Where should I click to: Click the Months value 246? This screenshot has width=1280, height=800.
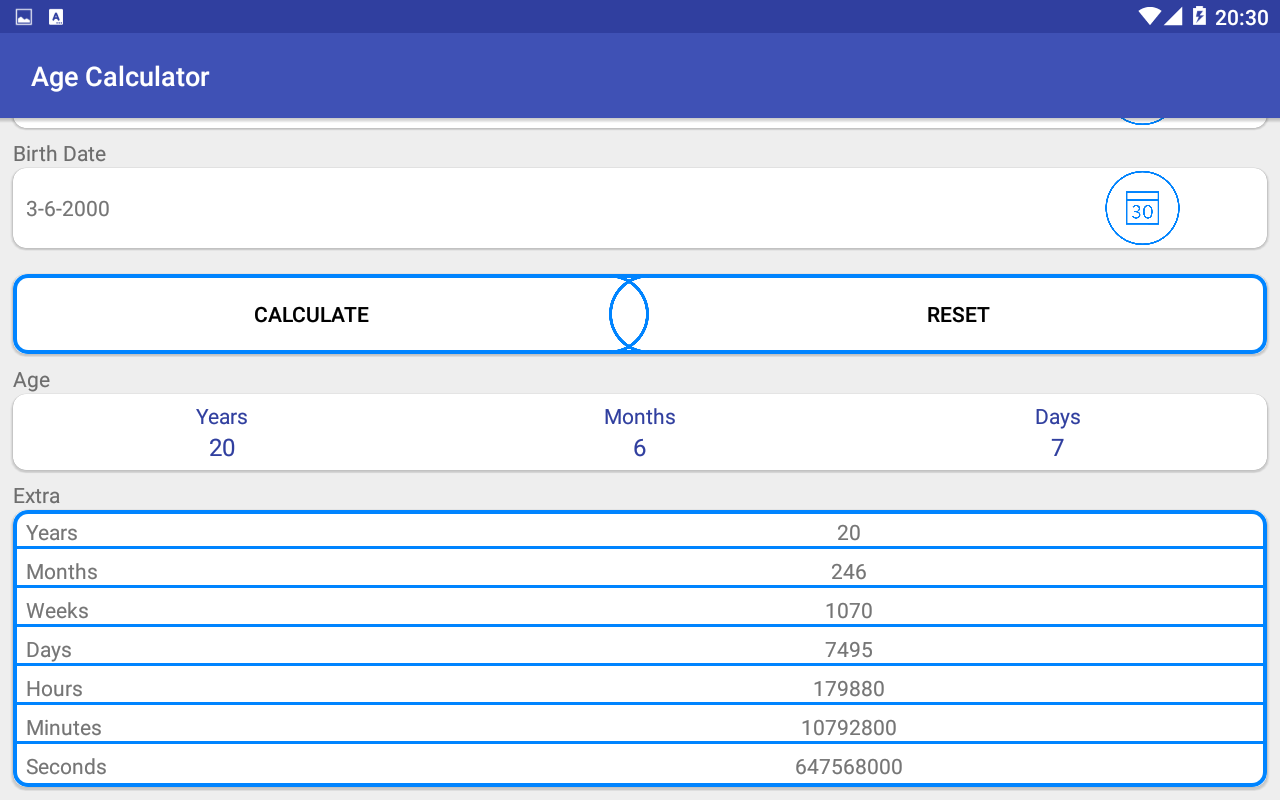(849, 572)
